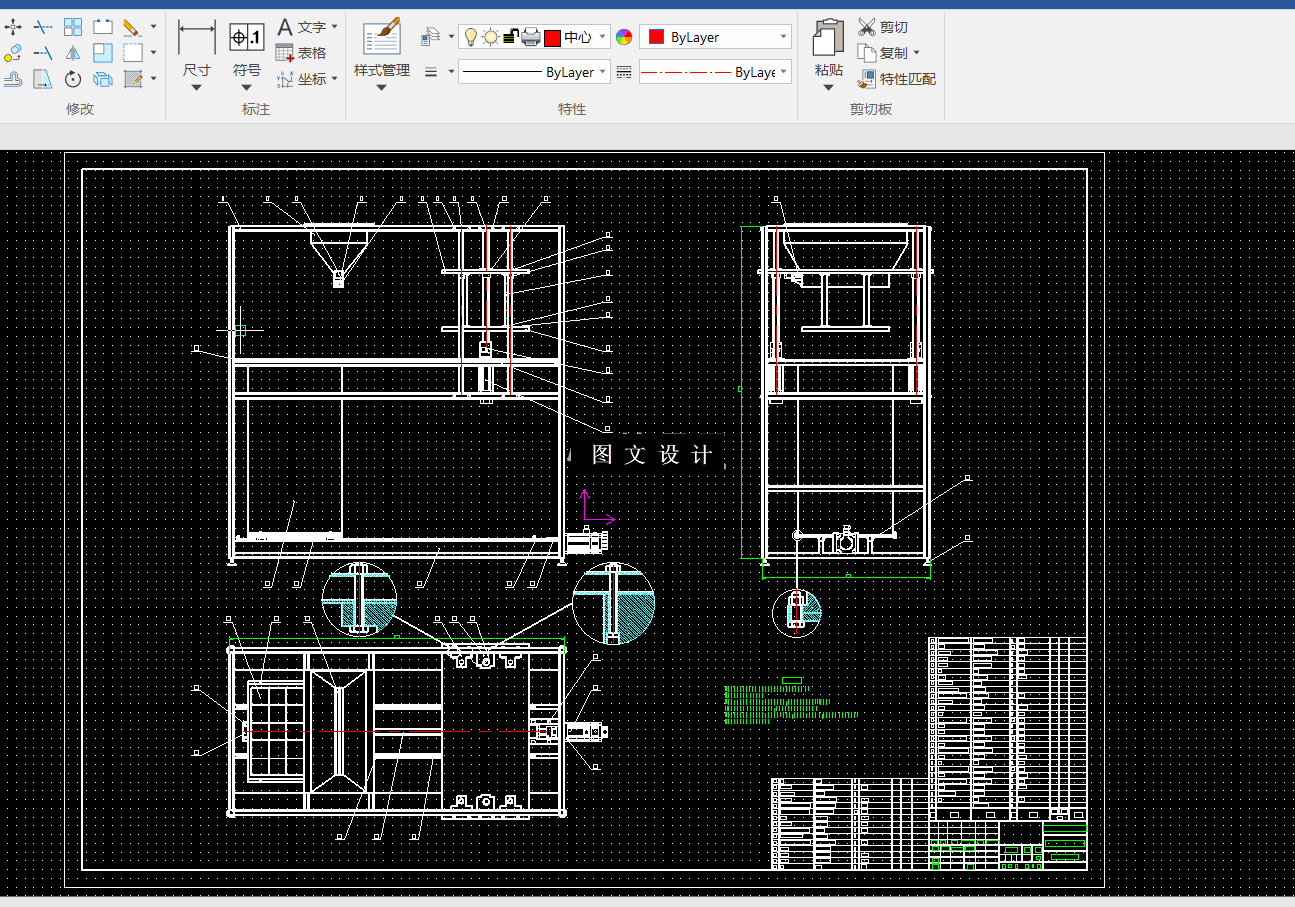Click the red ByLayer color square

click(x=656, y=37)
